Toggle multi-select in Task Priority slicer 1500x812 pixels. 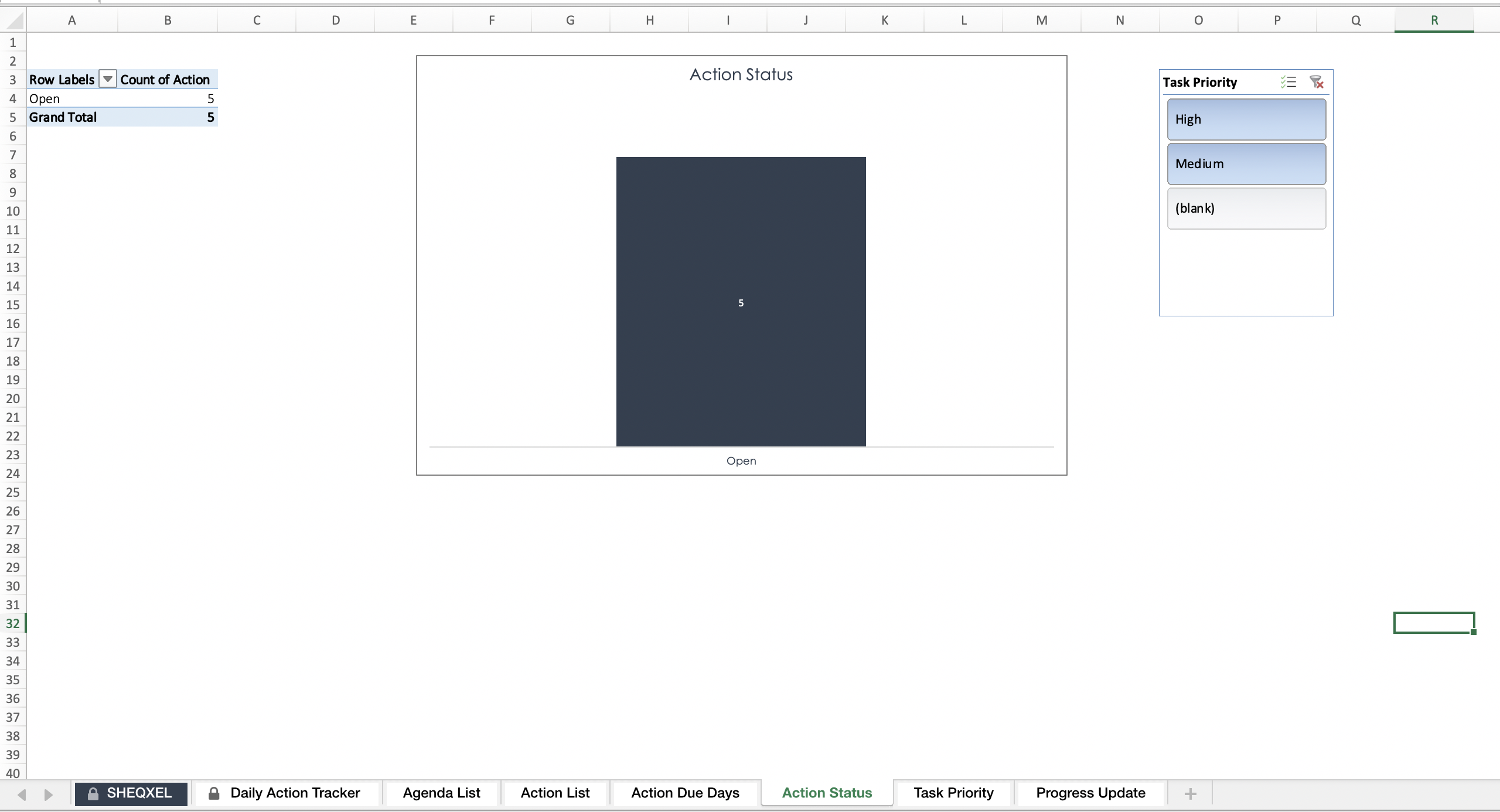click(x=1288, y=82)
